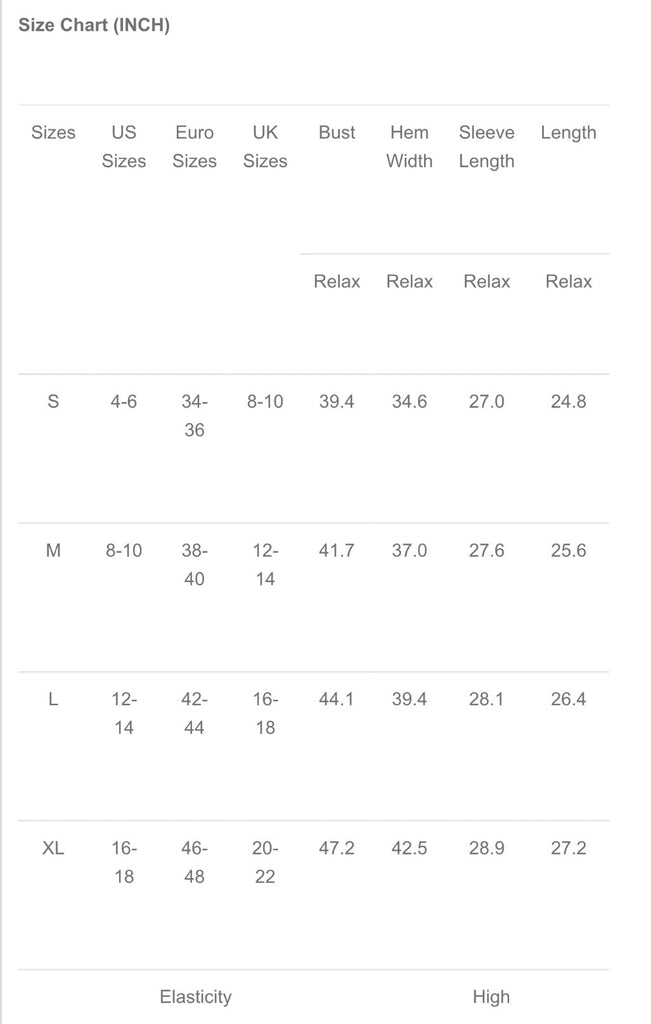Click the 28.1 sleeve length value
The width and height of the screenshot is (651, 1024).
(487, 700)
